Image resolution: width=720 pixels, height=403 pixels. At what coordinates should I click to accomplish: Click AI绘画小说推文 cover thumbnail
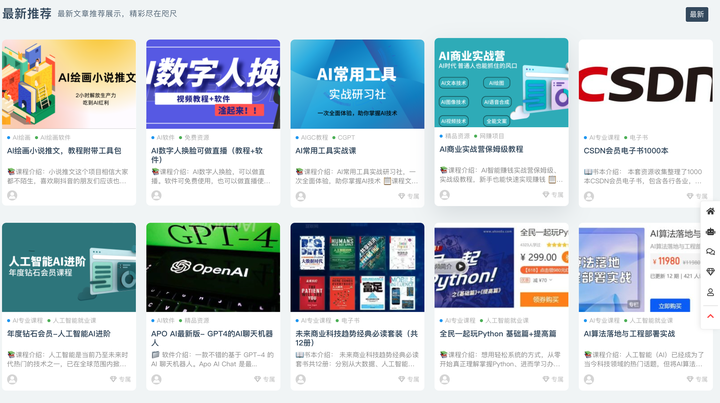tap(69, 84)
